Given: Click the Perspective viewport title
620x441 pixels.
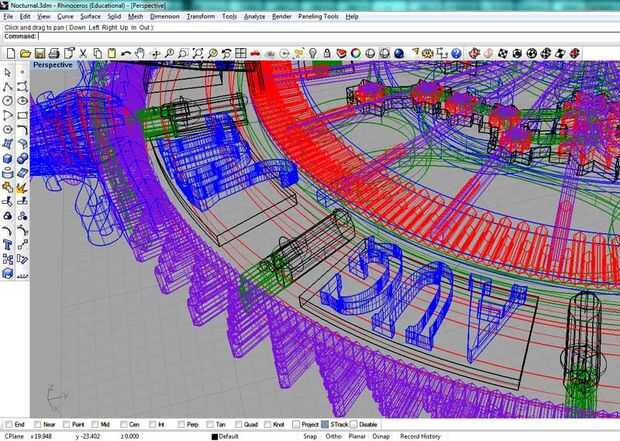Looking at the screenshot, I should (53, 65).
